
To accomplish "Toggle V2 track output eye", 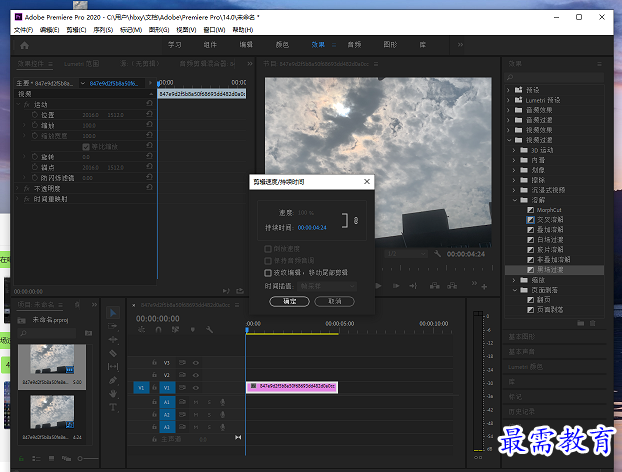I will click(x=196, y=375).
